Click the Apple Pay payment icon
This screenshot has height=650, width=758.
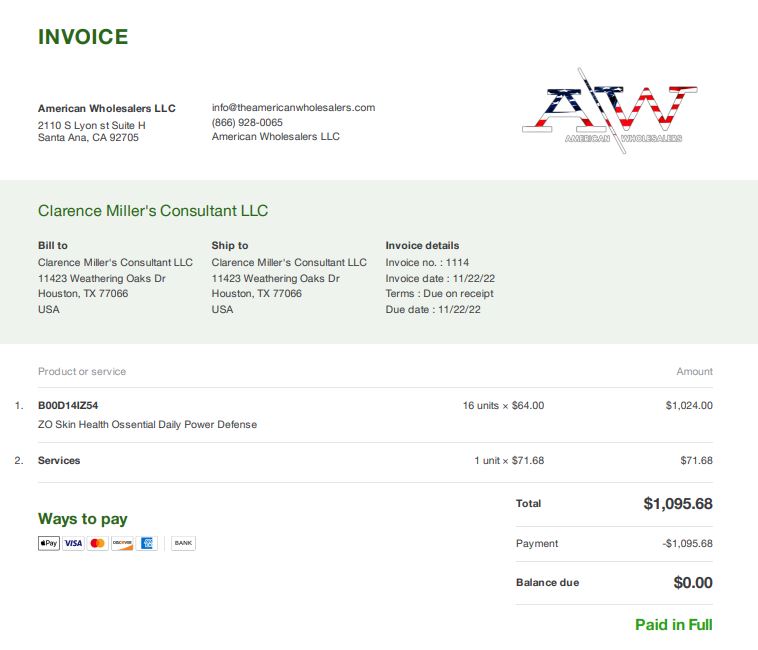(x=49, y=543)
